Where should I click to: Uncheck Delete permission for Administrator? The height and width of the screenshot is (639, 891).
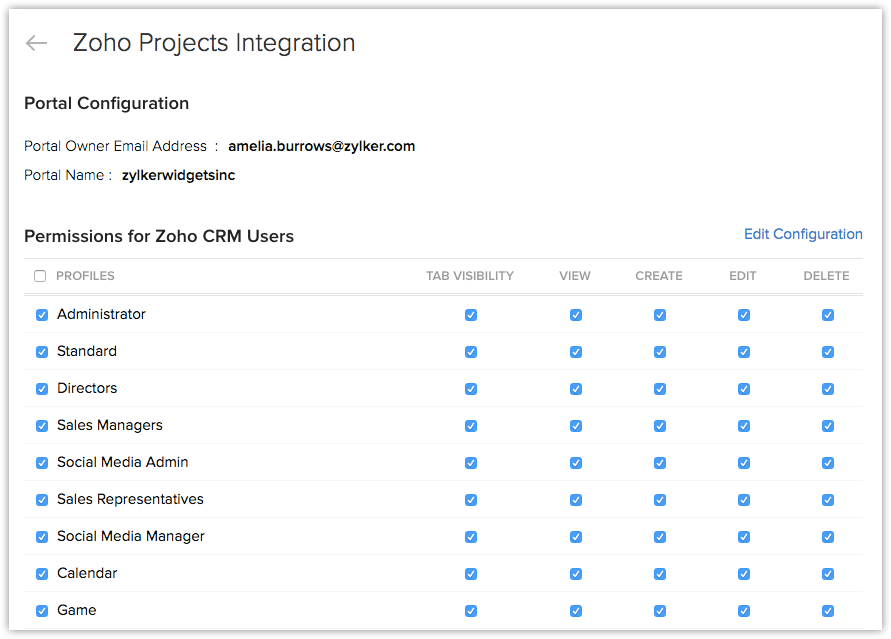828,315
